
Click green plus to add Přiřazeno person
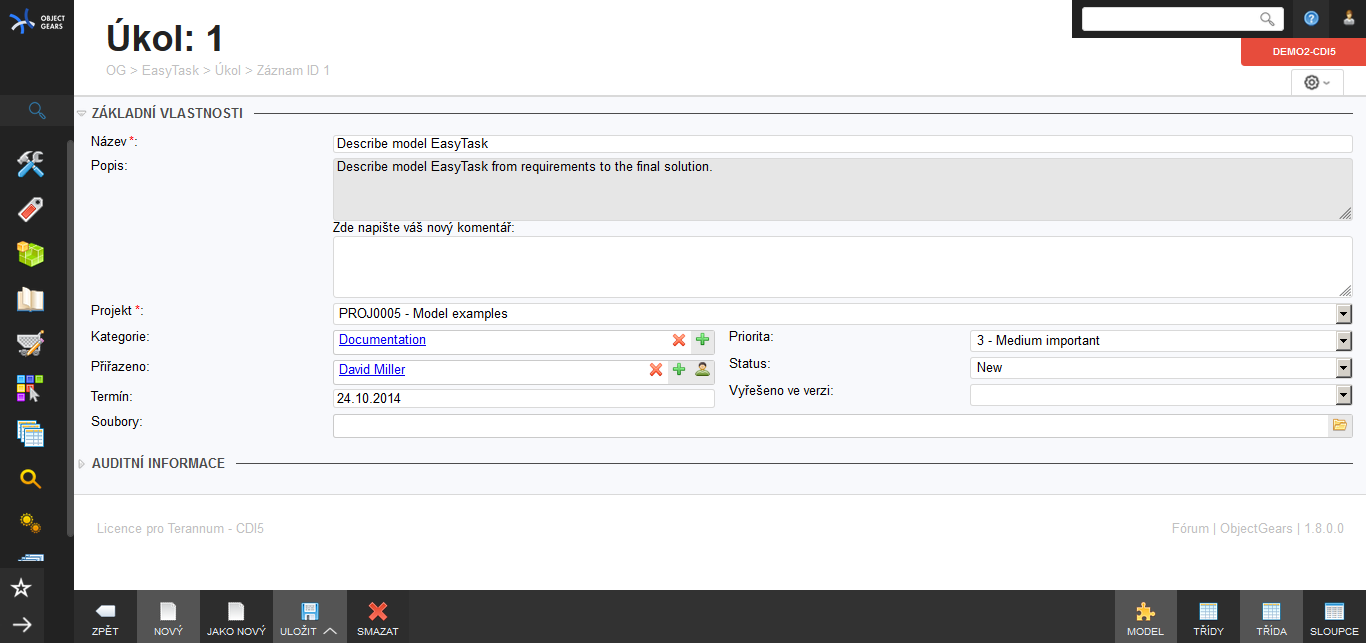(x=679, y=370)
